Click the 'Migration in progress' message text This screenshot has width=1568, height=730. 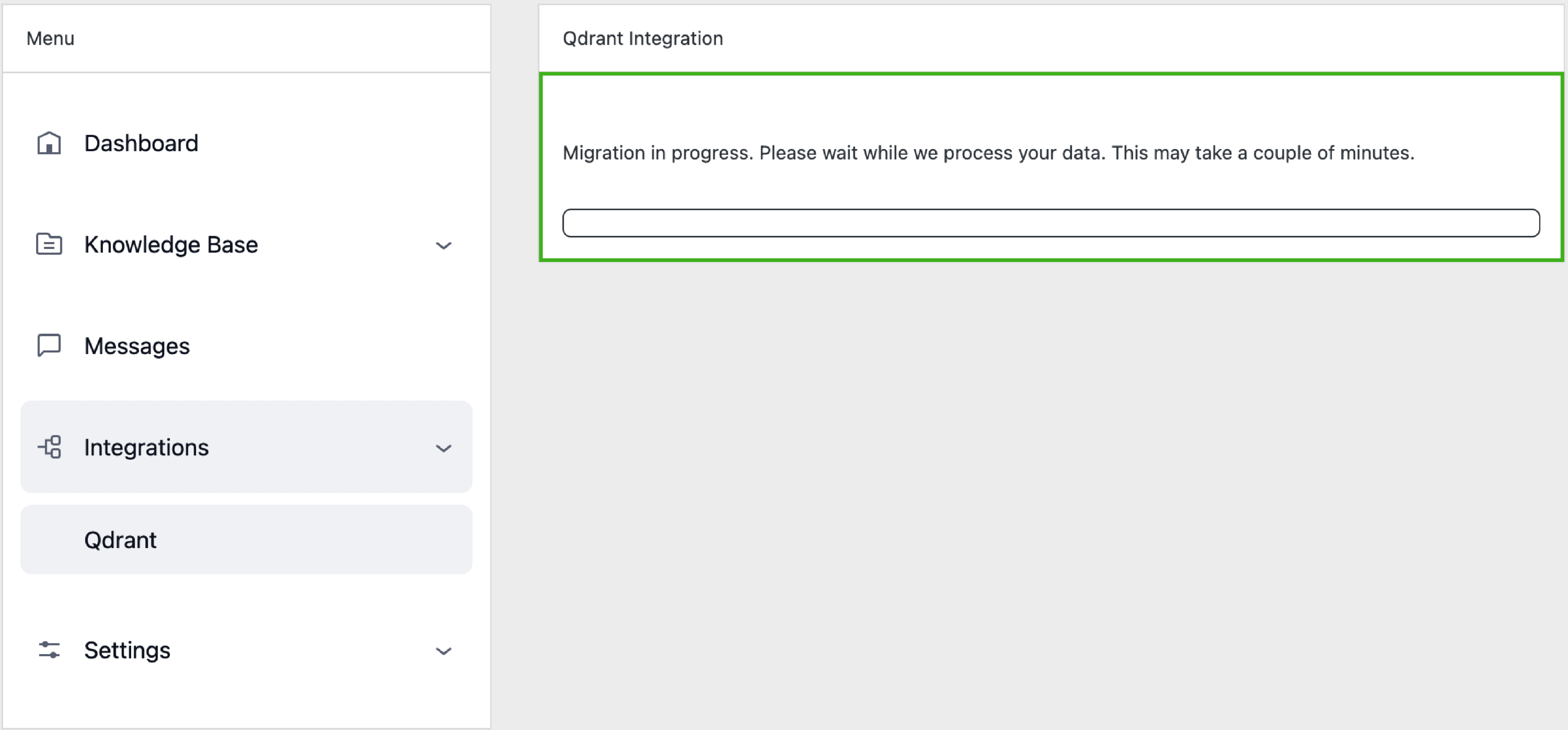pyautogui.click(x=988, y=153)
